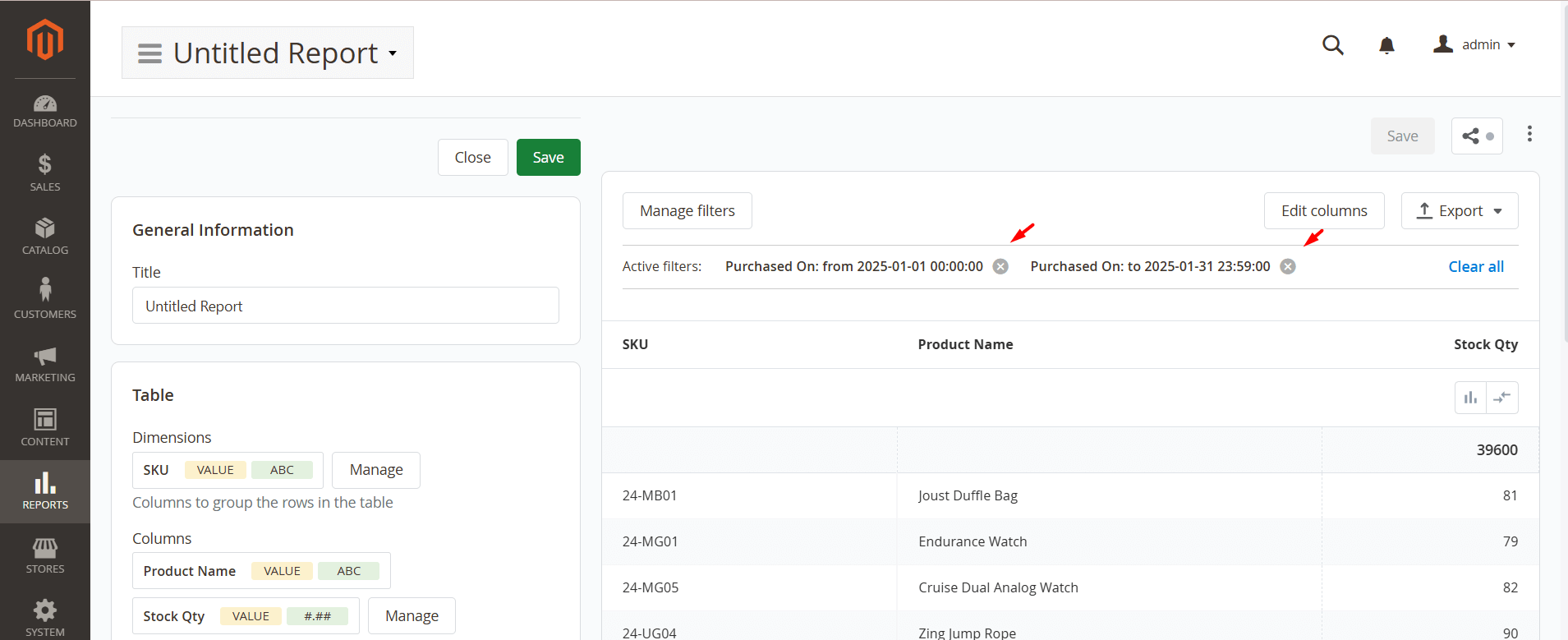Open the Catalog sidebar menu
The height and width of the screenshot is (640, 1568).
point(45,237)
